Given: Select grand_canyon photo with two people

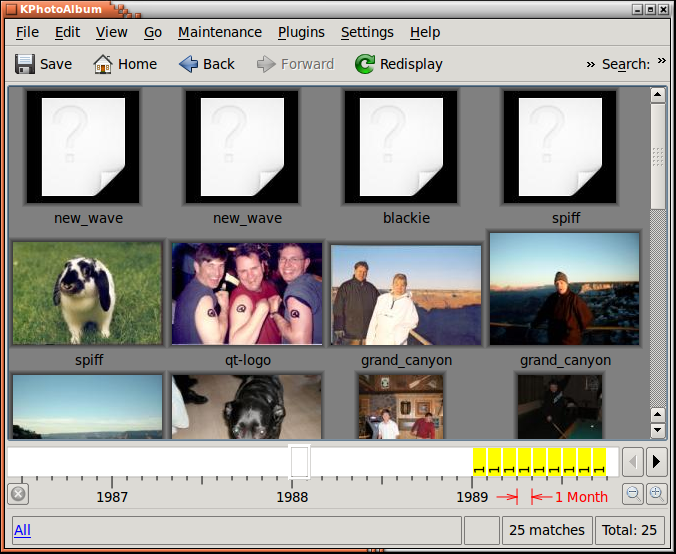Looking at the screenshot, I should point(406,295).
